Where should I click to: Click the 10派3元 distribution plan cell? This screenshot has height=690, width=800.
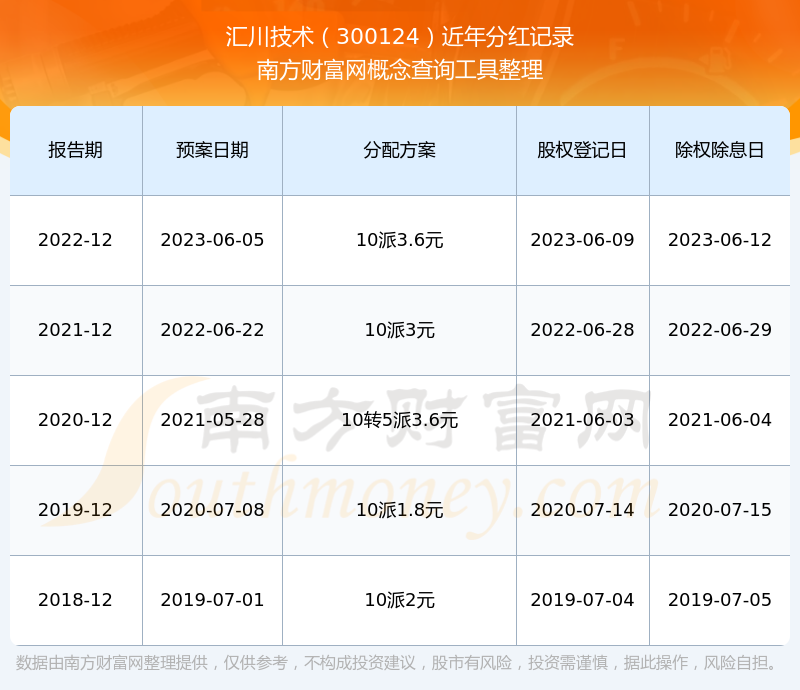pos(399,330)
